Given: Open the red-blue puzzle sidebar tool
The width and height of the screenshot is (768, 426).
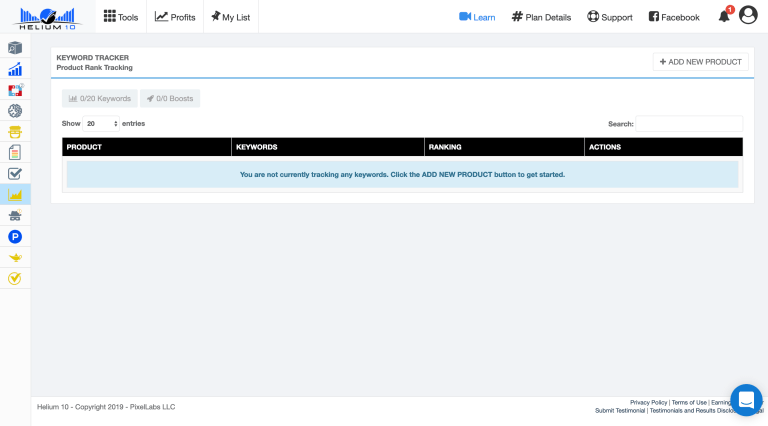Looking at the screenshot, I should pos(15,90).
